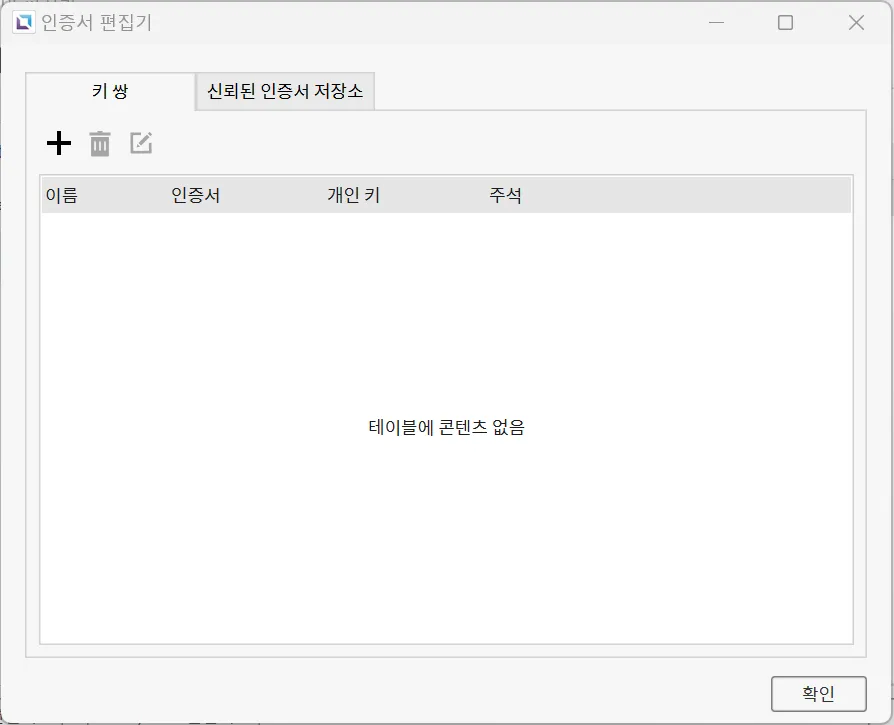Open the 신뢰된 인증서 저장소 tab

(x=285, y=92)
